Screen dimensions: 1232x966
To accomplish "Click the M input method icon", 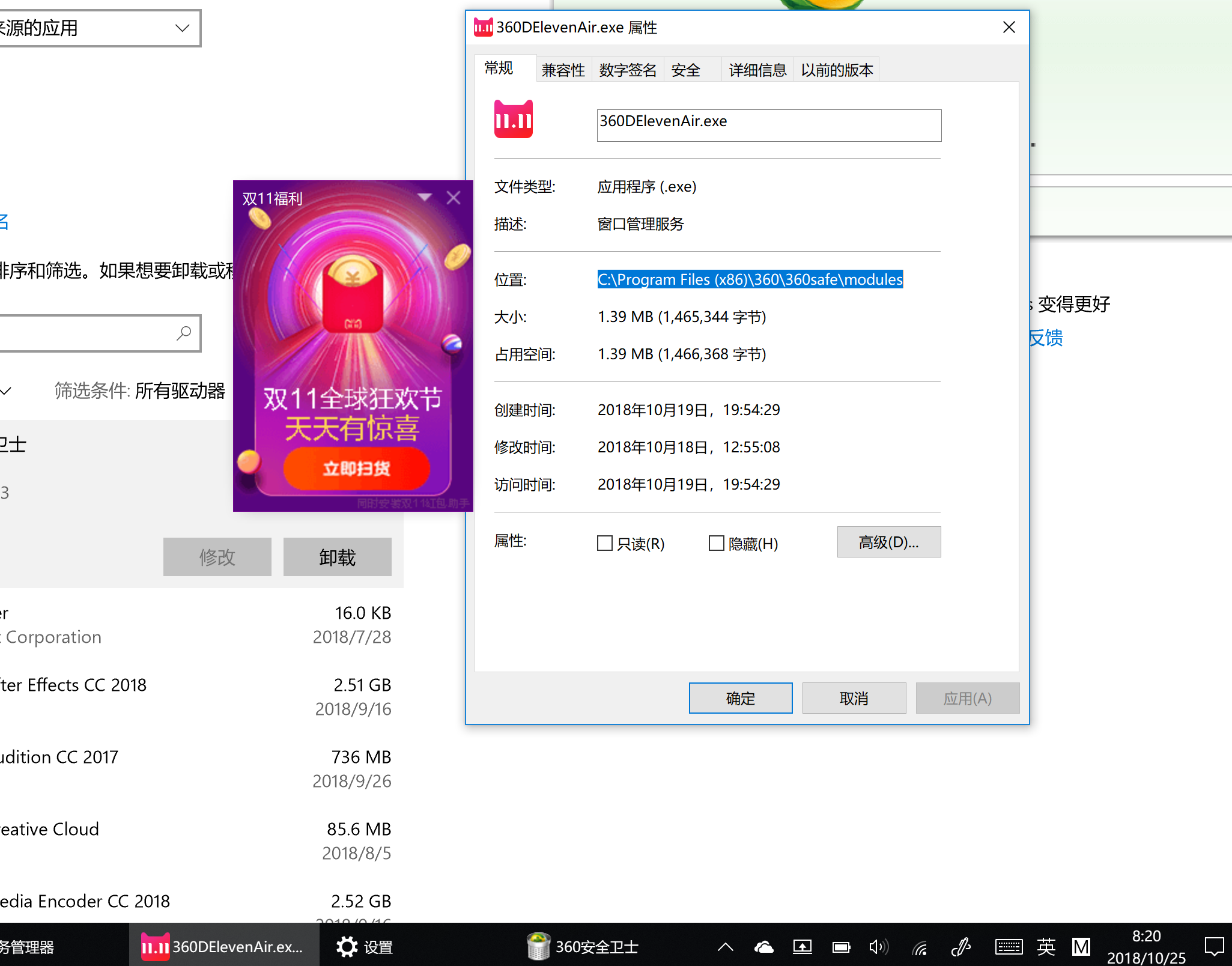I will coord(1081,947).
